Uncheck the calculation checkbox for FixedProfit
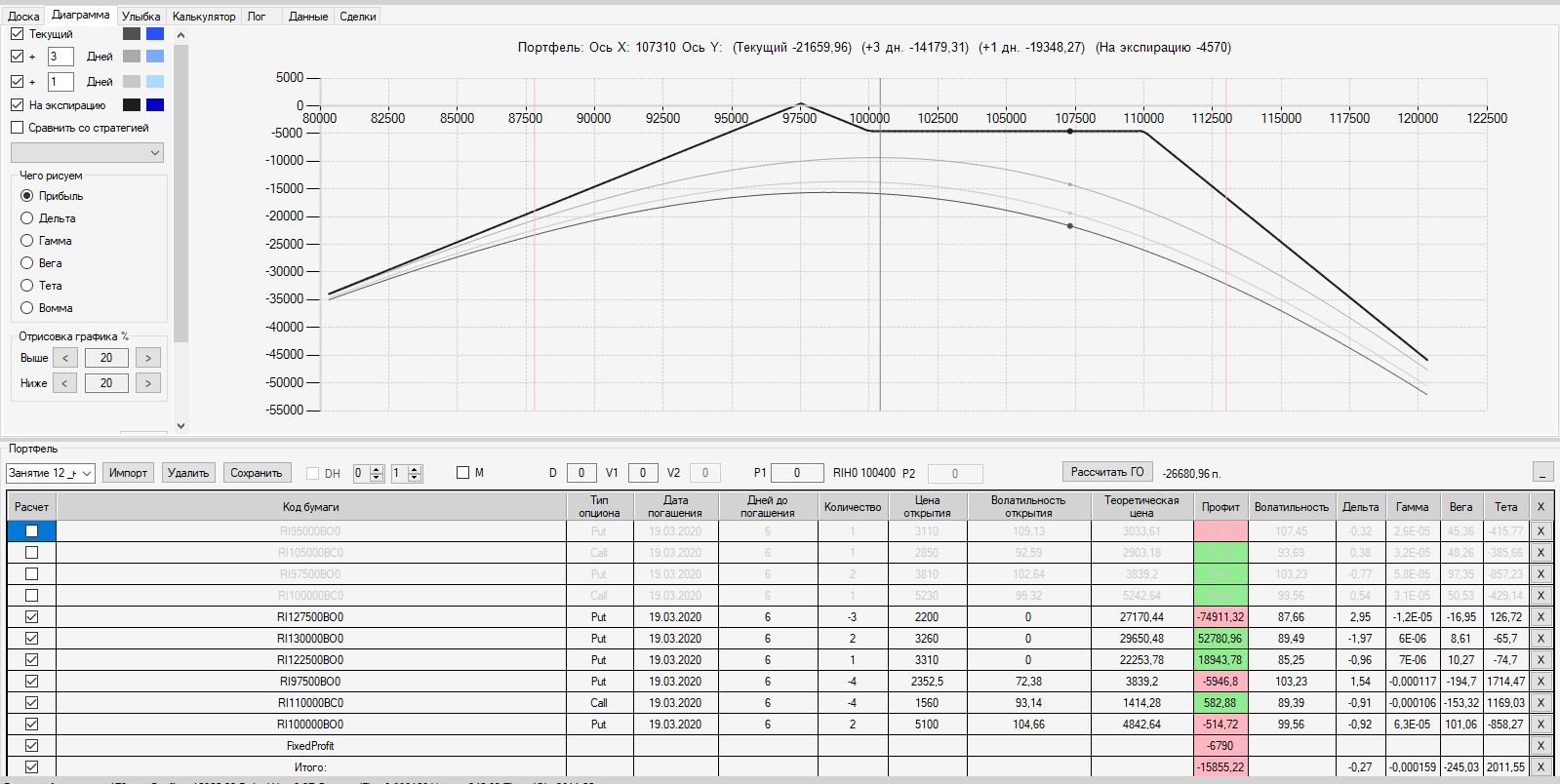 coord(32,746)
